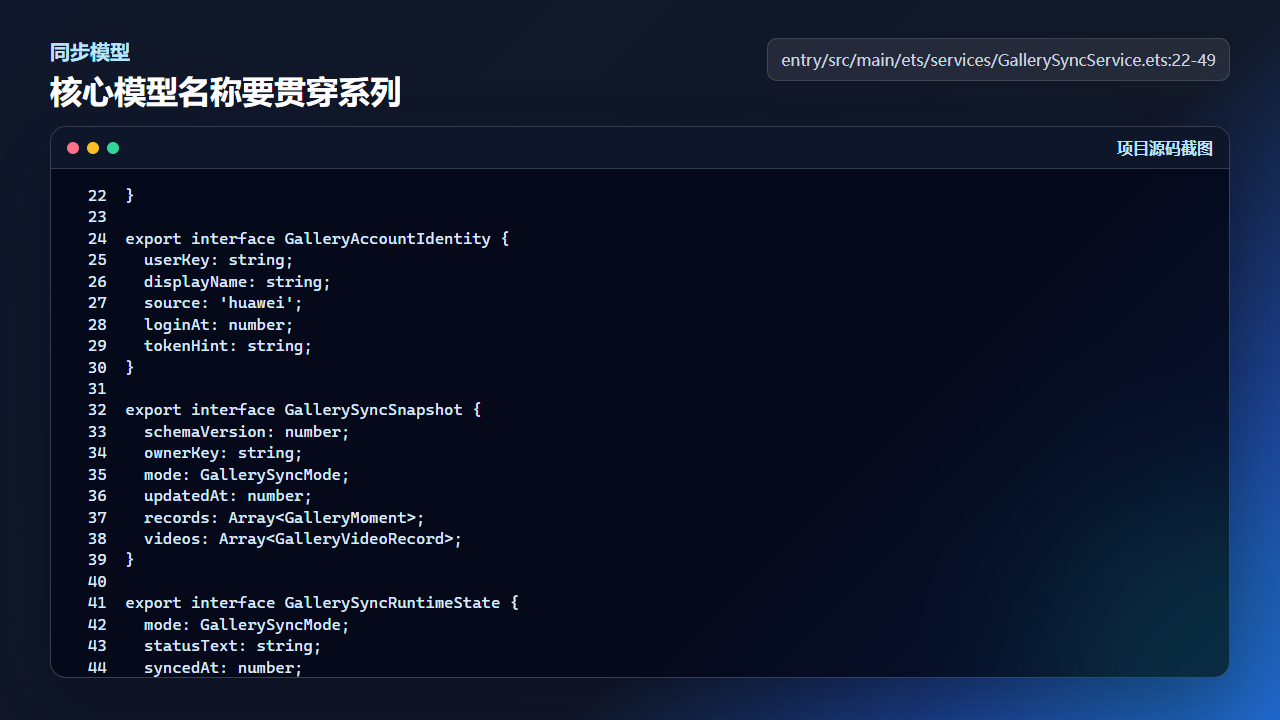The width and height of the screenshot is (1280, 720).
Task: Click the green window dot
Action: 113,148
